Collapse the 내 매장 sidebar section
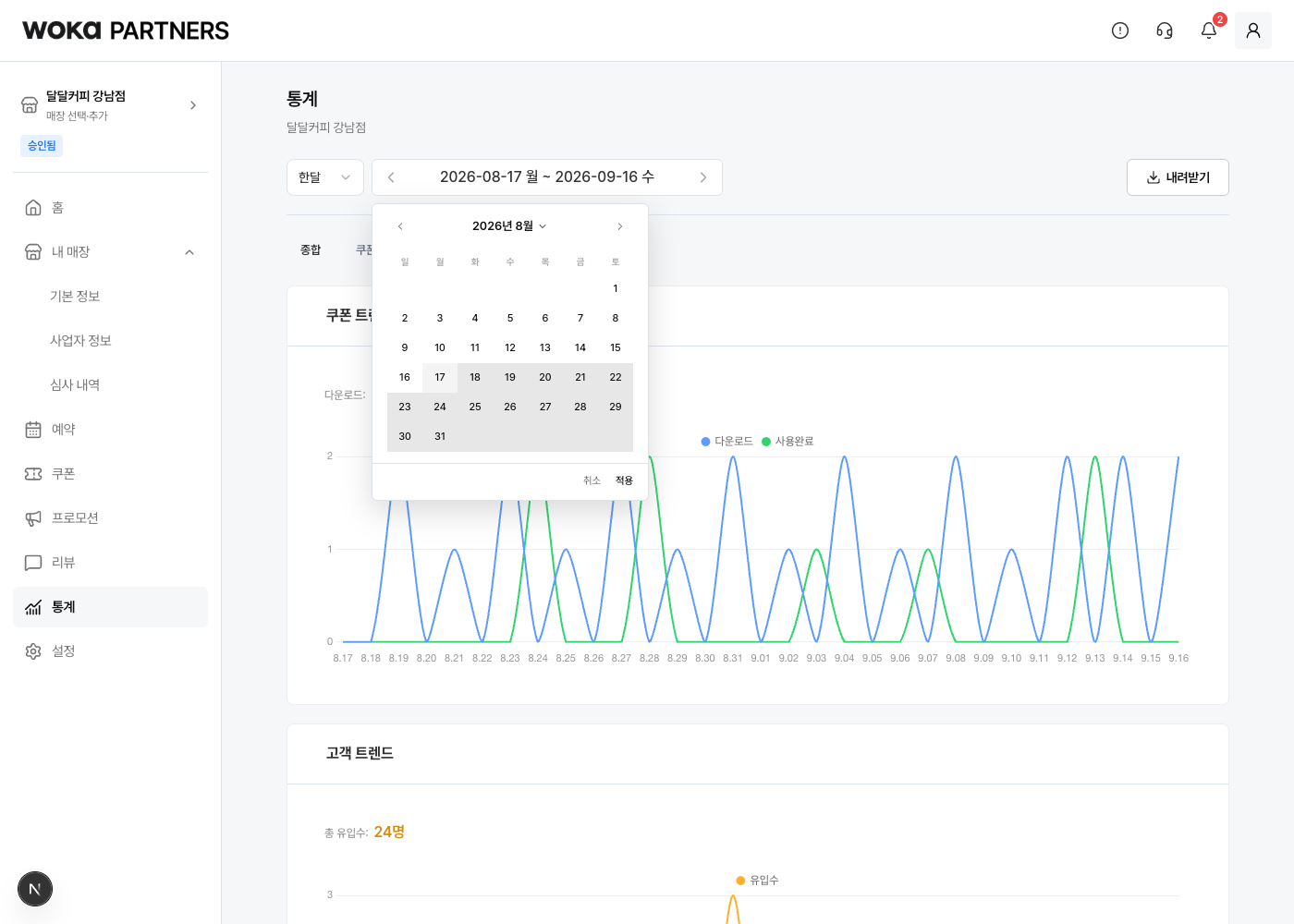This screenshot has height=924, width=1294. (x=189, y=252)
